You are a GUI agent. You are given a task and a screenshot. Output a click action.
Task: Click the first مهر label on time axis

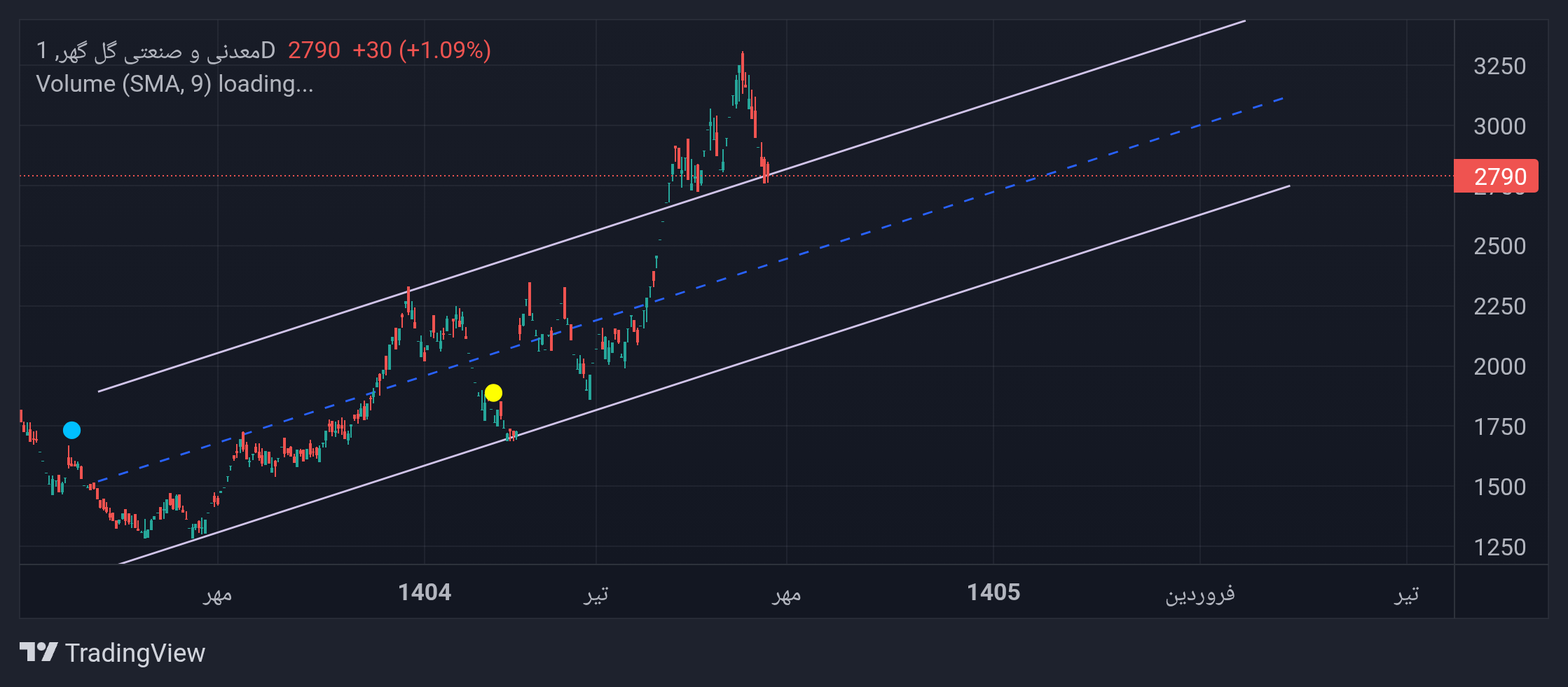click(217, 595)
